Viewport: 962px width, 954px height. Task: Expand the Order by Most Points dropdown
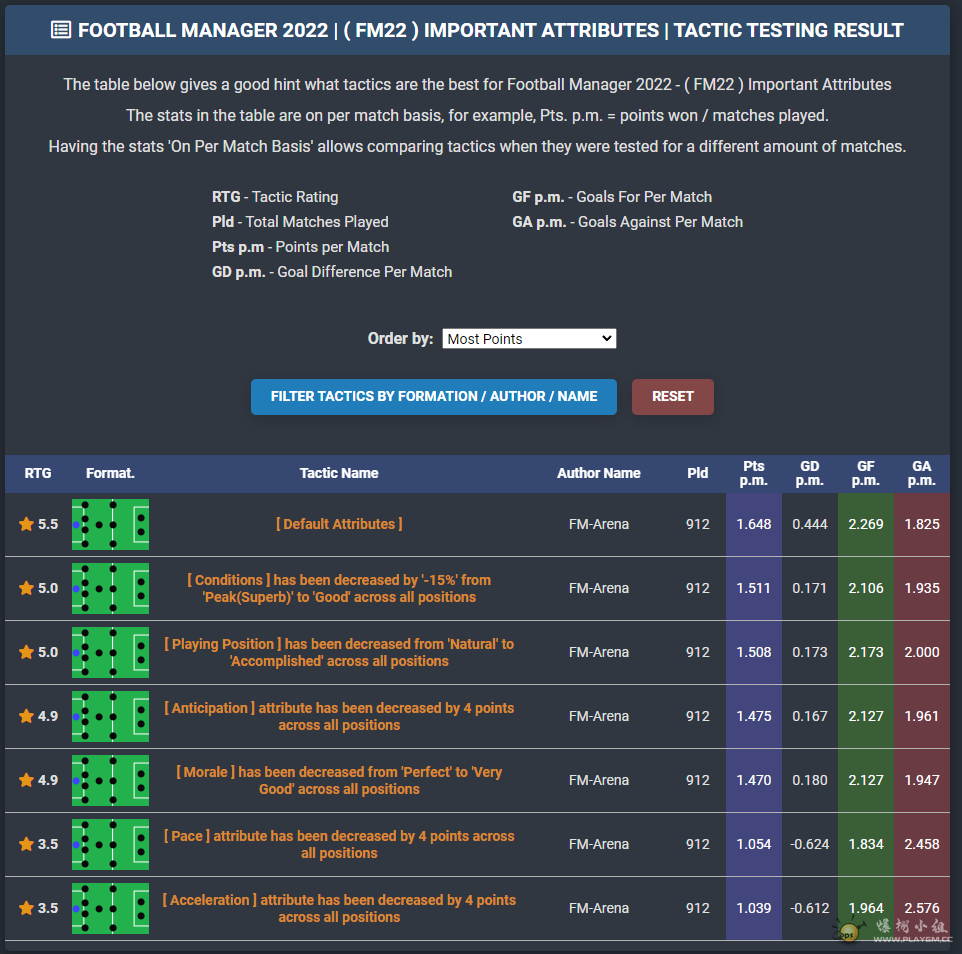(x=529, y=339)
